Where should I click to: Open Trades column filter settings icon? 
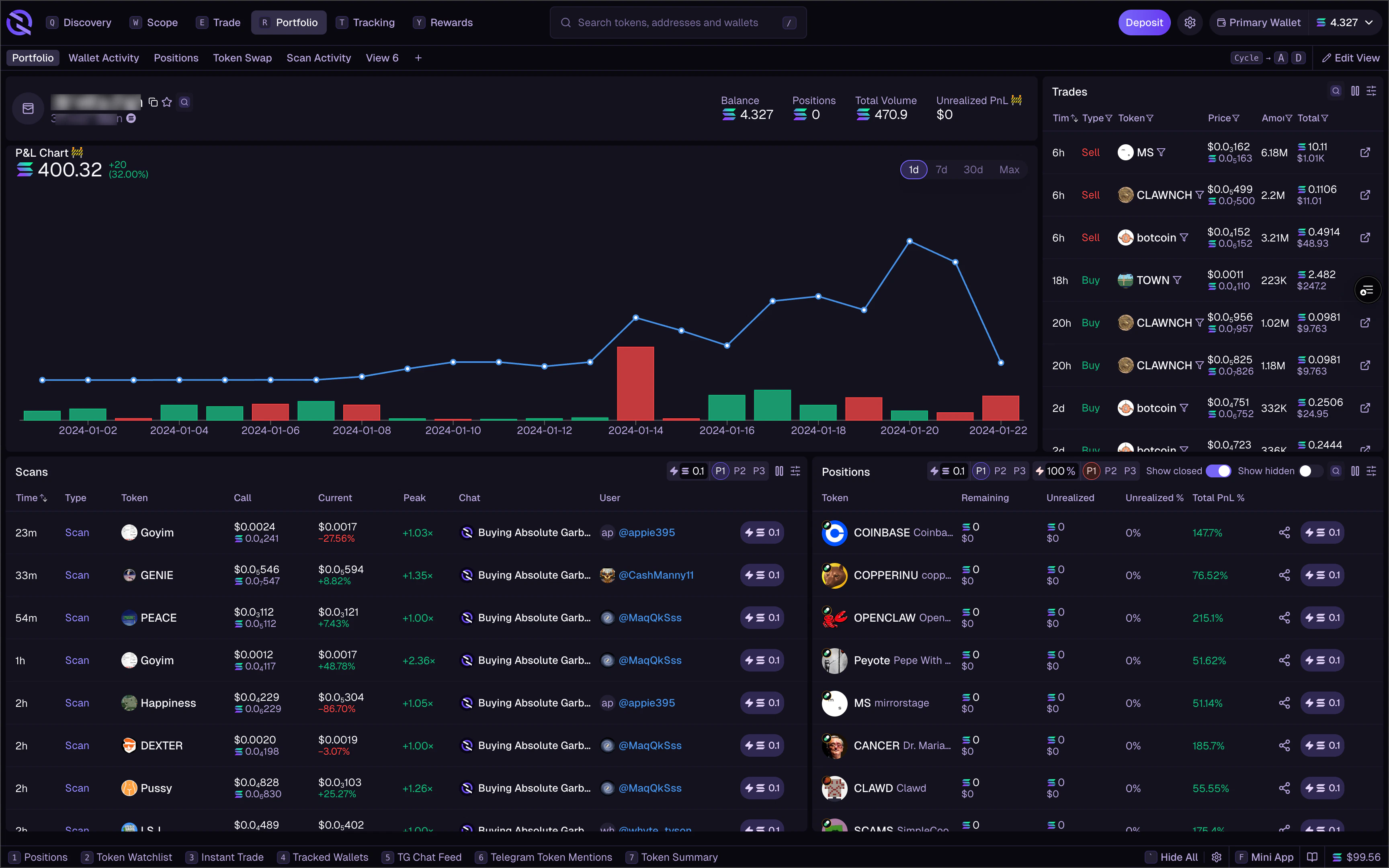[1372, 91]
